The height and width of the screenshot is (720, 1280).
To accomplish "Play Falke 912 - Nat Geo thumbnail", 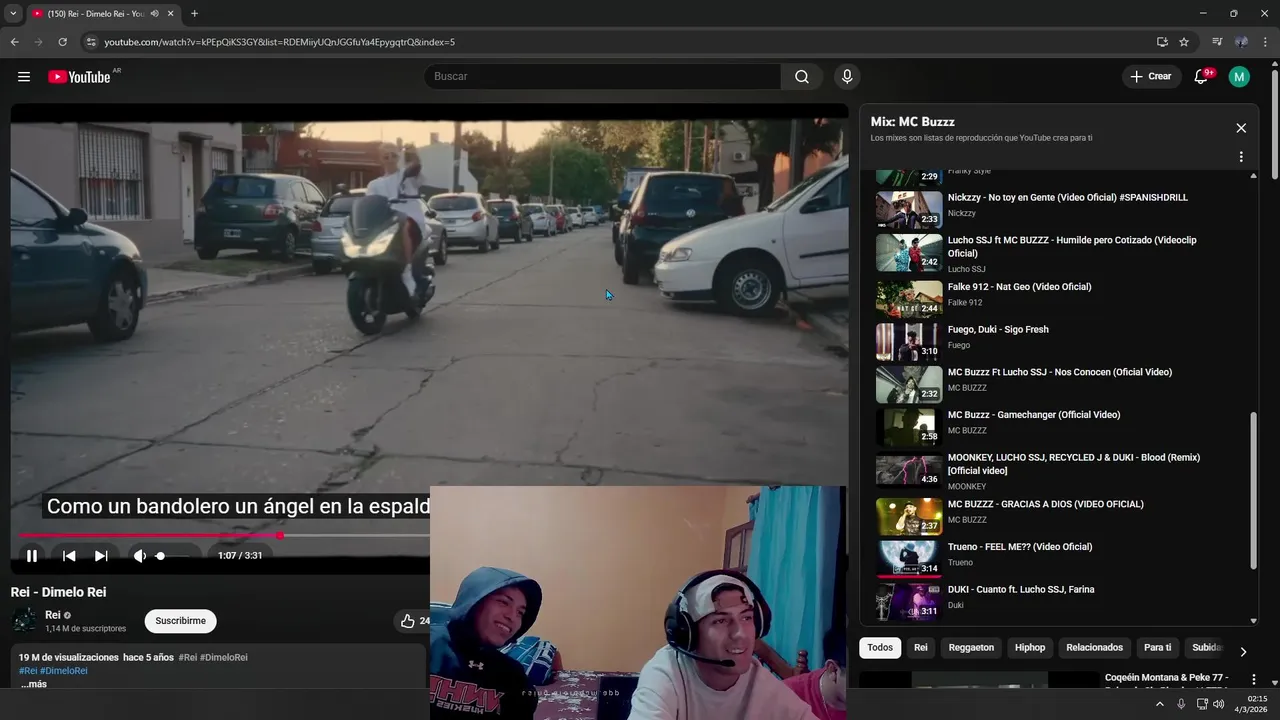I will click(909, 298).
